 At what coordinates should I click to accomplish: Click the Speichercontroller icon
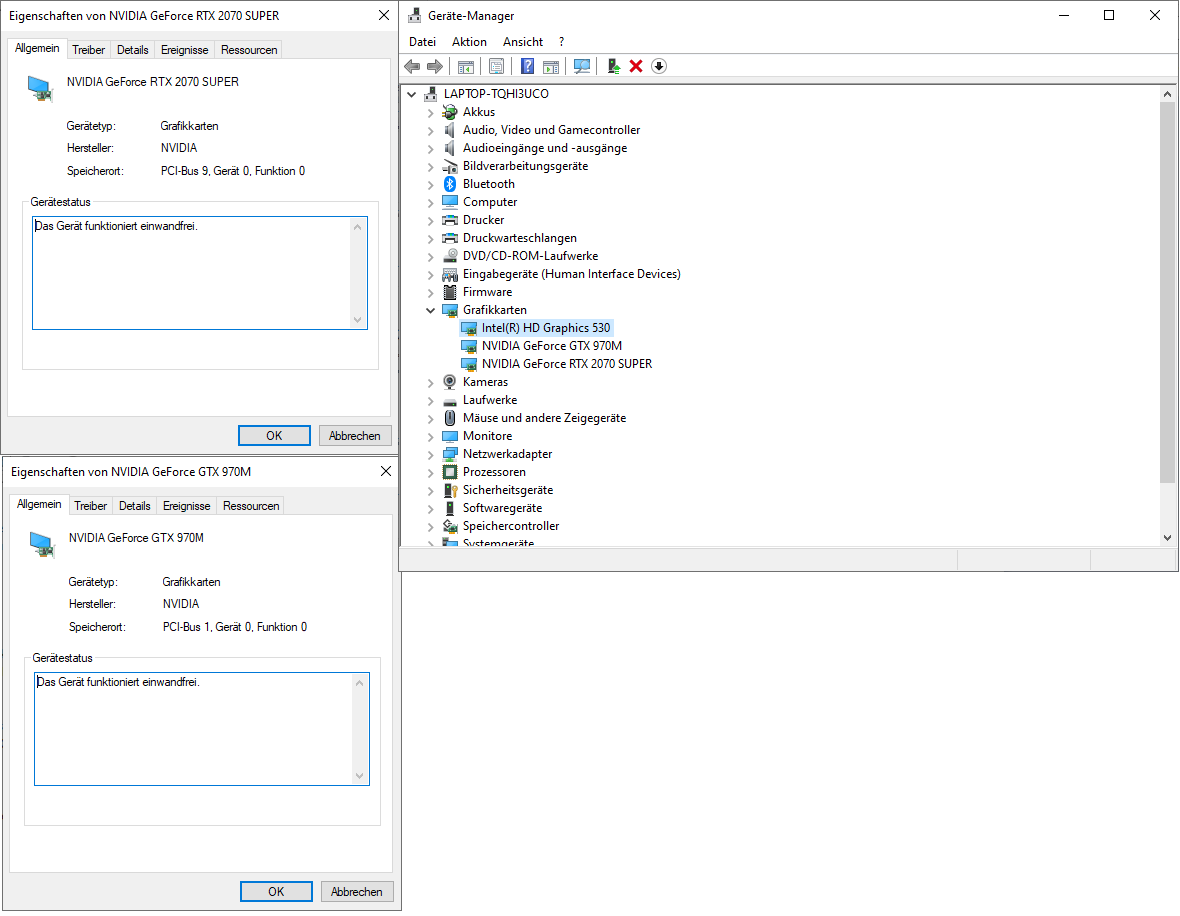450,527
